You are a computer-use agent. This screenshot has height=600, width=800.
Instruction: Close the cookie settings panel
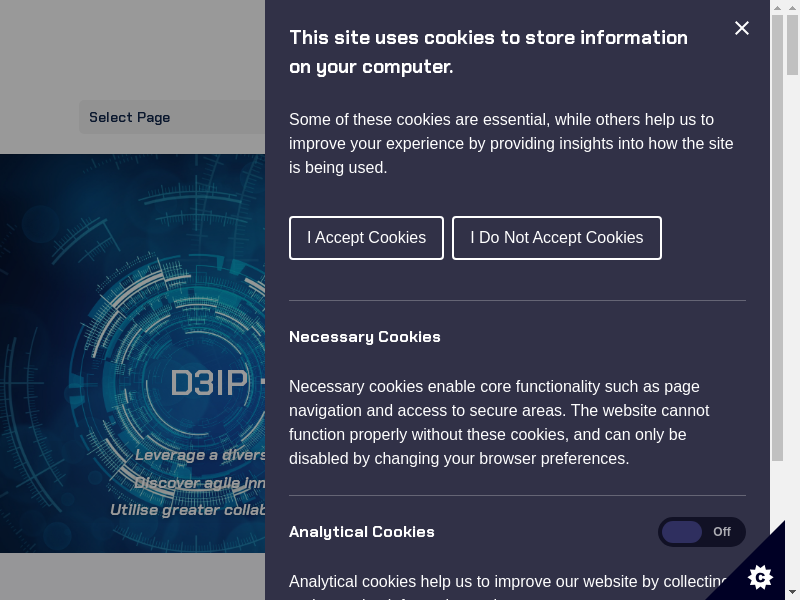(742, 28)
